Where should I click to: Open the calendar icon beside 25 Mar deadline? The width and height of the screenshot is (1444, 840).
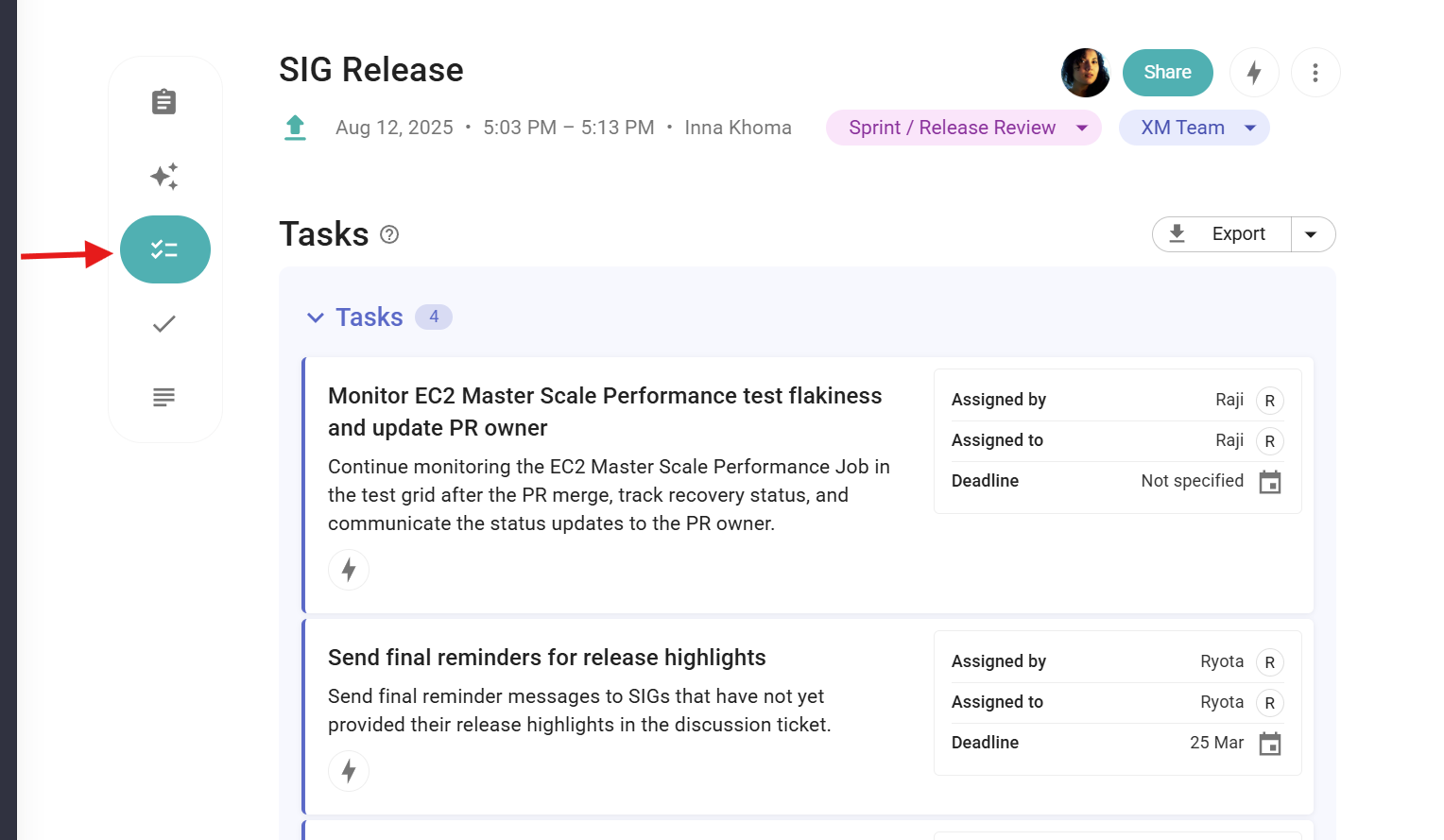1269,744
